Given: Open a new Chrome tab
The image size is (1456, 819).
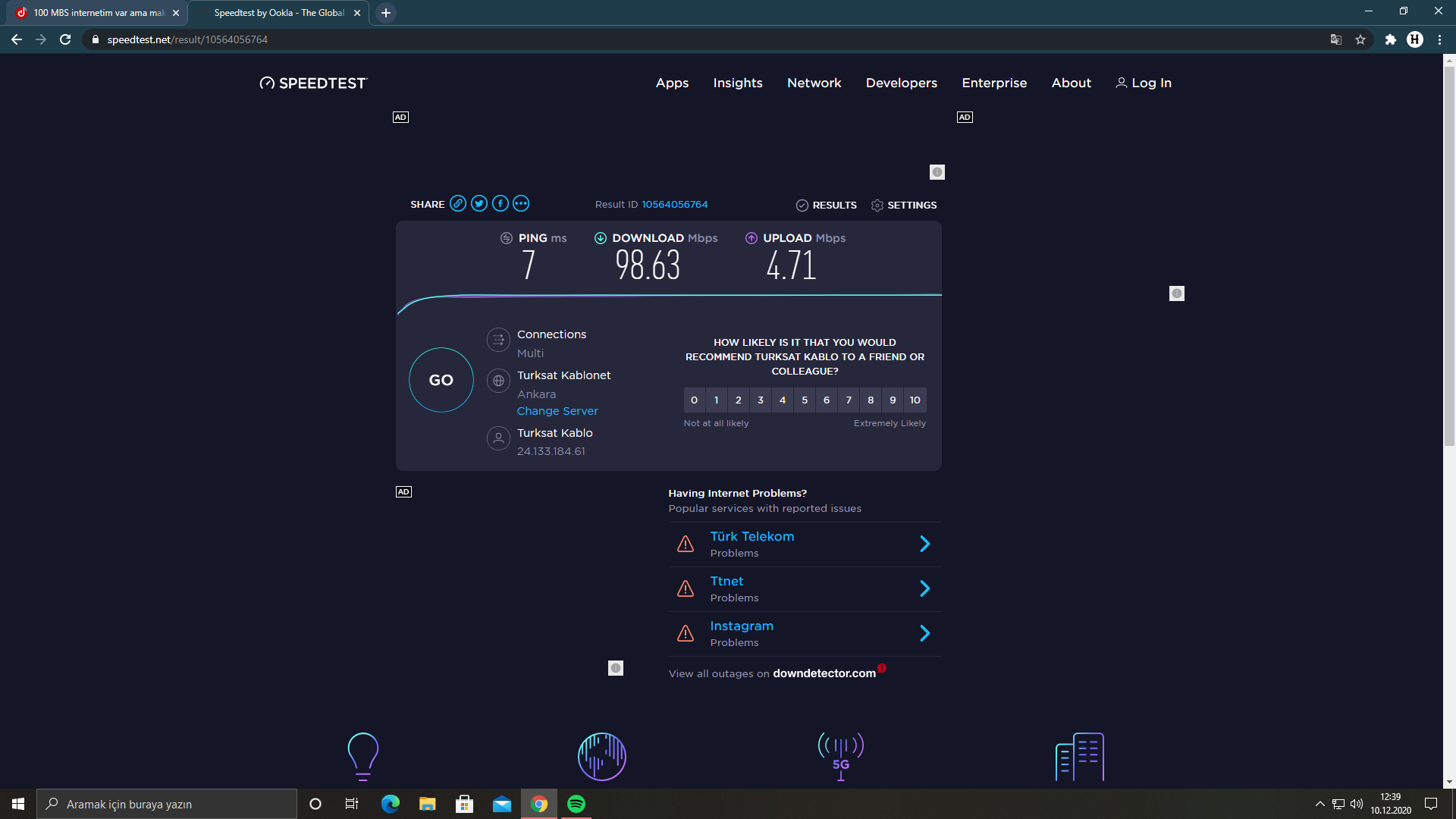Looking at the screenshot, I should (x=386, y=13).
